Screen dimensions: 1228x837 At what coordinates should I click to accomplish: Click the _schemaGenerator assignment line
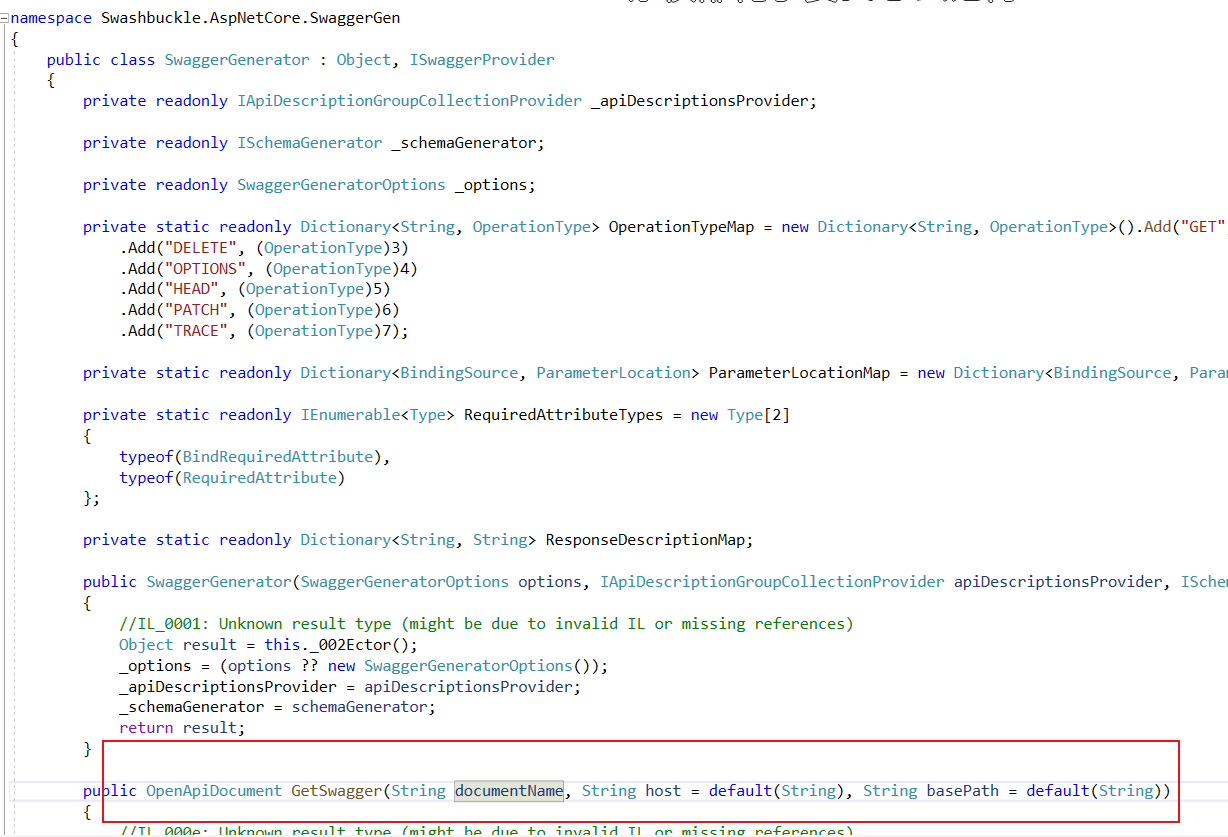[x=278, y=707]
